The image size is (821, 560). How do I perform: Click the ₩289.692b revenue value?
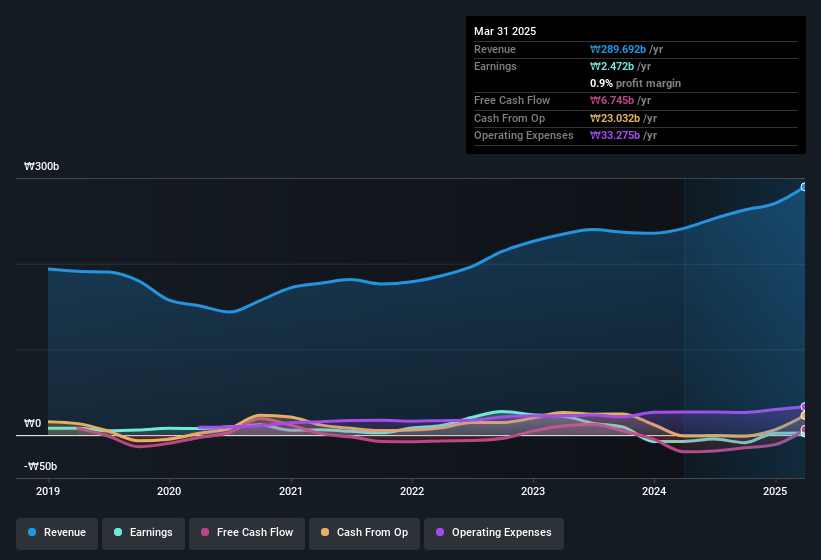618,49
